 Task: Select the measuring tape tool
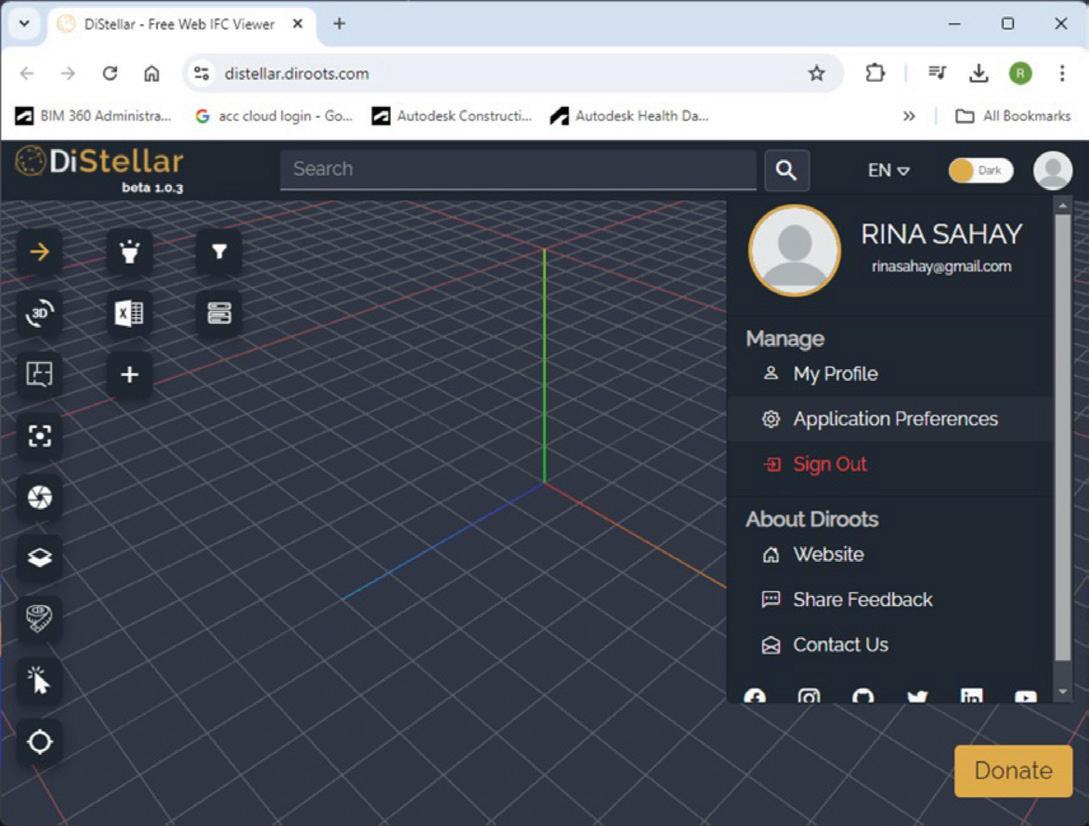click(x=40, y=619)
